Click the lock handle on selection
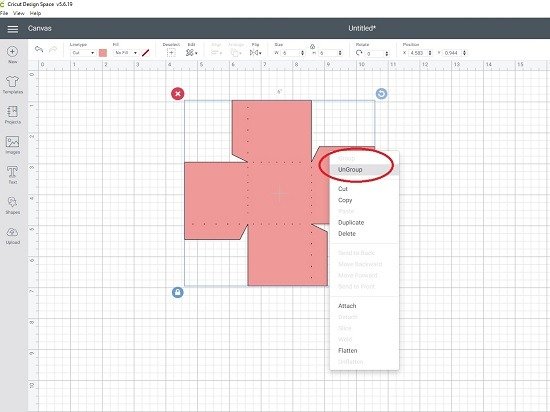 point(178,292)
